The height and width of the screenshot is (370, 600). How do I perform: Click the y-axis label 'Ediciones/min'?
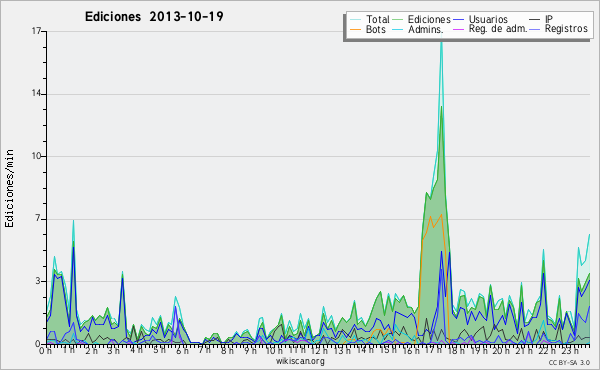click(x=9, y=188)
